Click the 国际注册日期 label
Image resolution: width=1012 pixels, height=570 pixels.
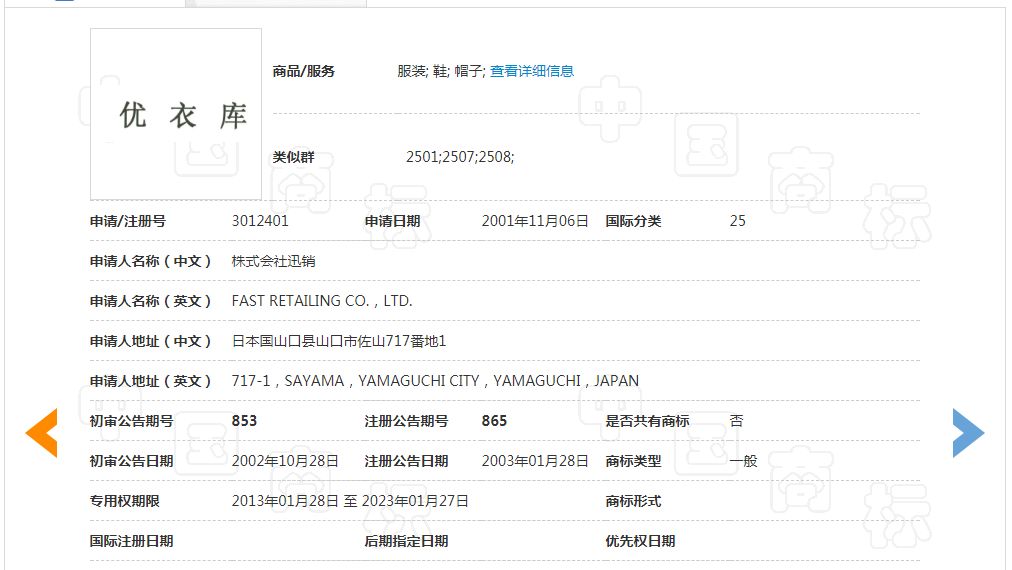(132, 541)
